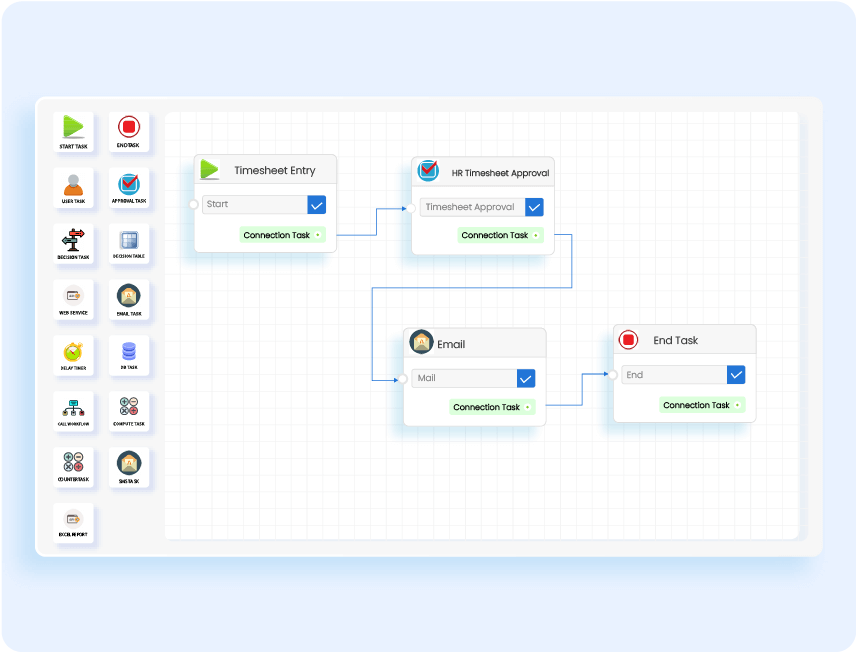Screen dimensions: 857x653
Task: Toggle the checkbox next to Timesheet Approval
Action: (x=534, y=207)
